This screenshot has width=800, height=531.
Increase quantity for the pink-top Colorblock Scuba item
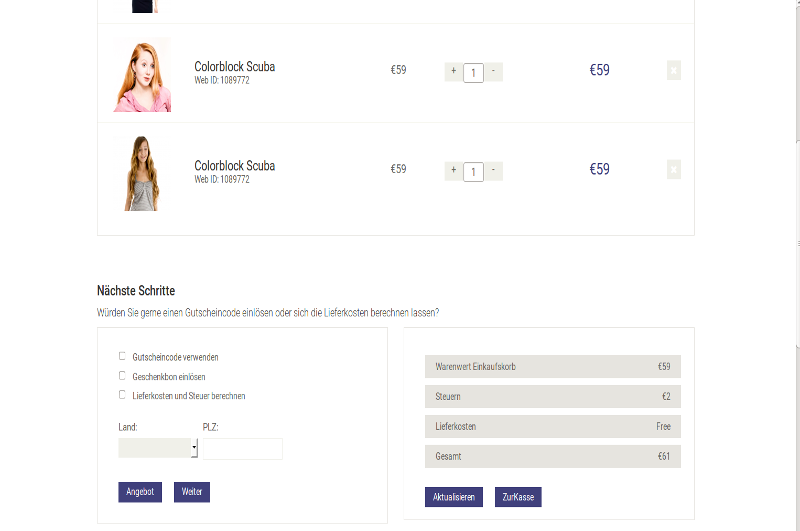453,71
